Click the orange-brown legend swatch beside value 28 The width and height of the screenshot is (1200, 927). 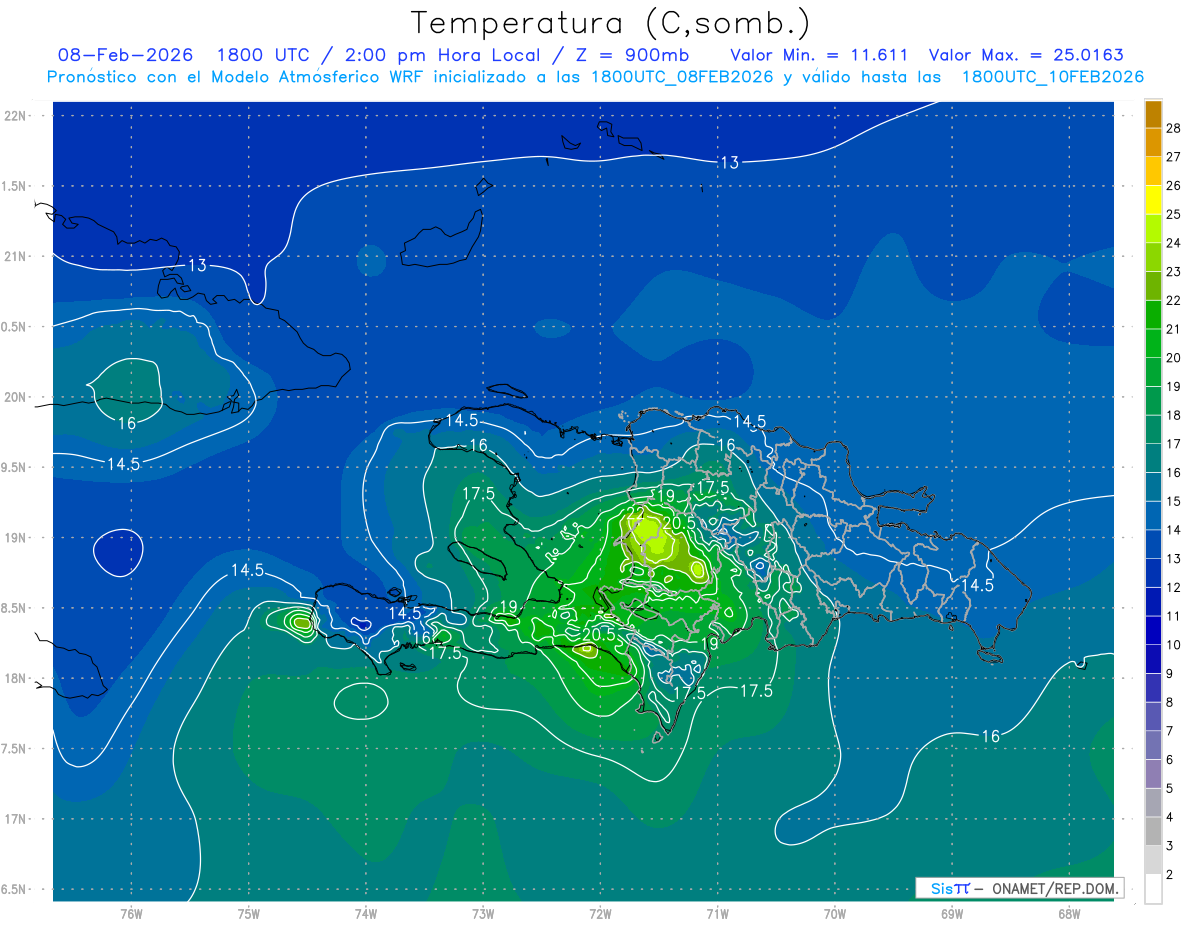click(x=1153, y=114)
